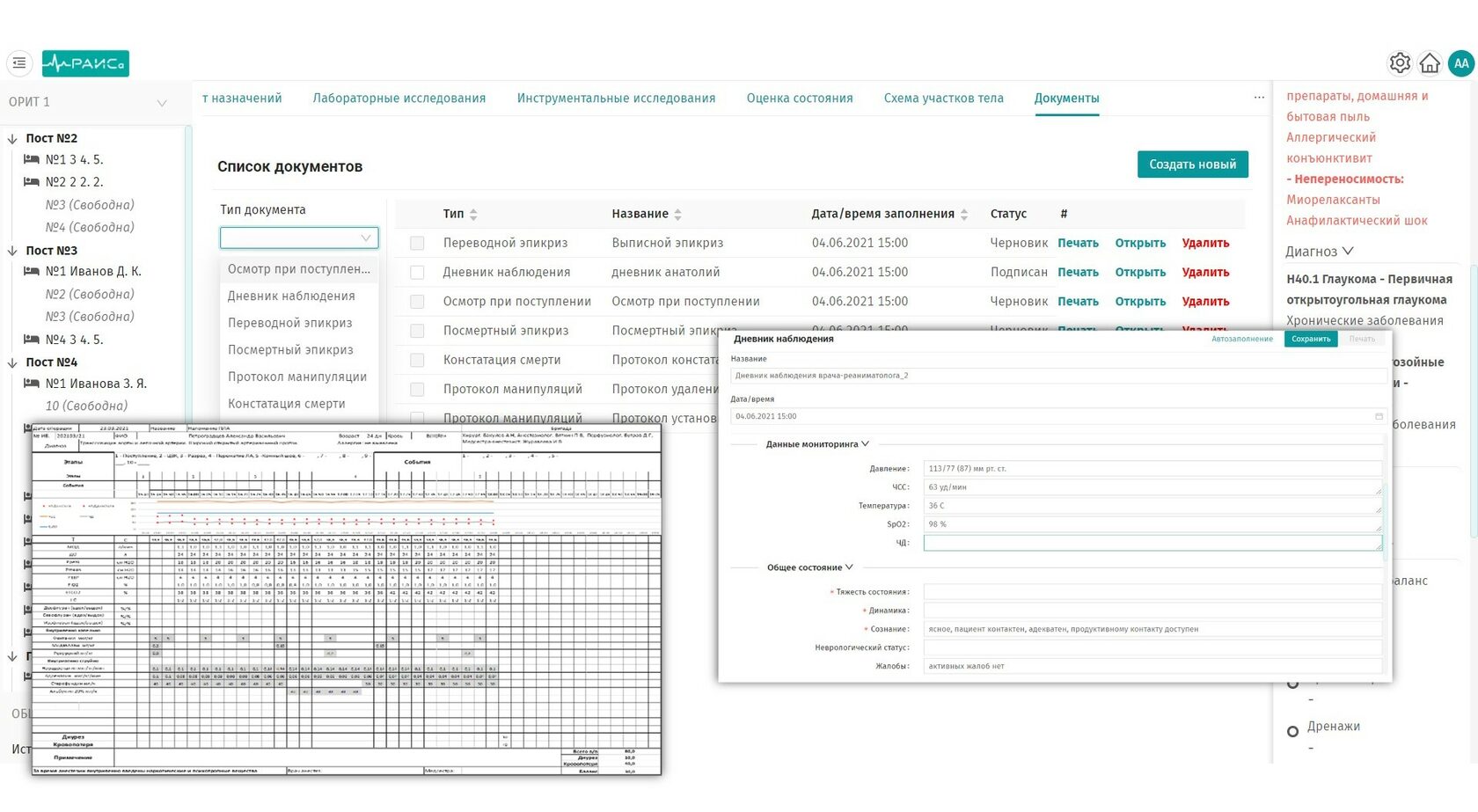Click the Динамика input field
This screenshot has width=1478, height=812.
pos(1152,611)
